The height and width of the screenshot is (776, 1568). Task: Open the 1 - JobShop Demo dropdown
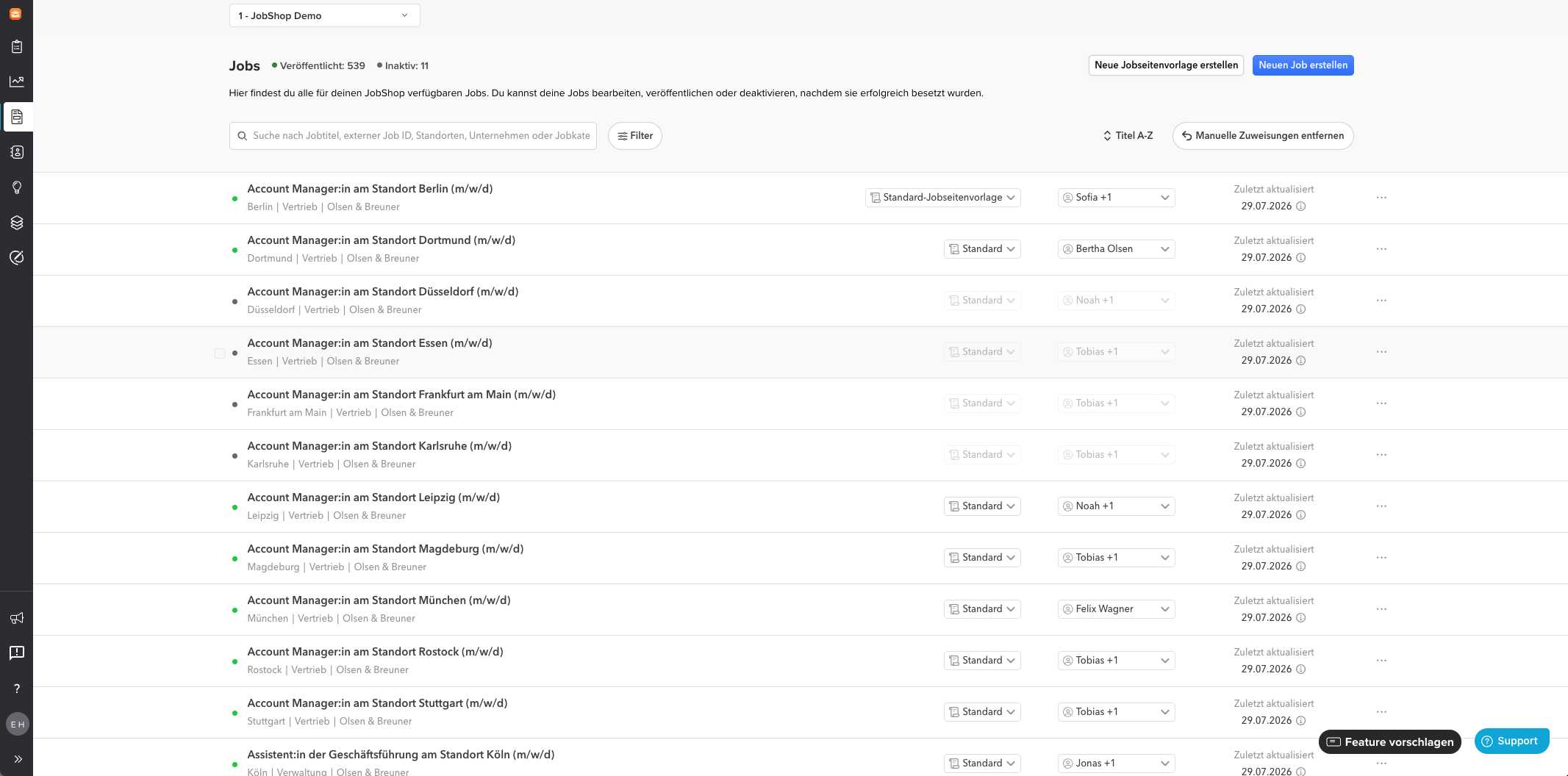pos(324,15)
